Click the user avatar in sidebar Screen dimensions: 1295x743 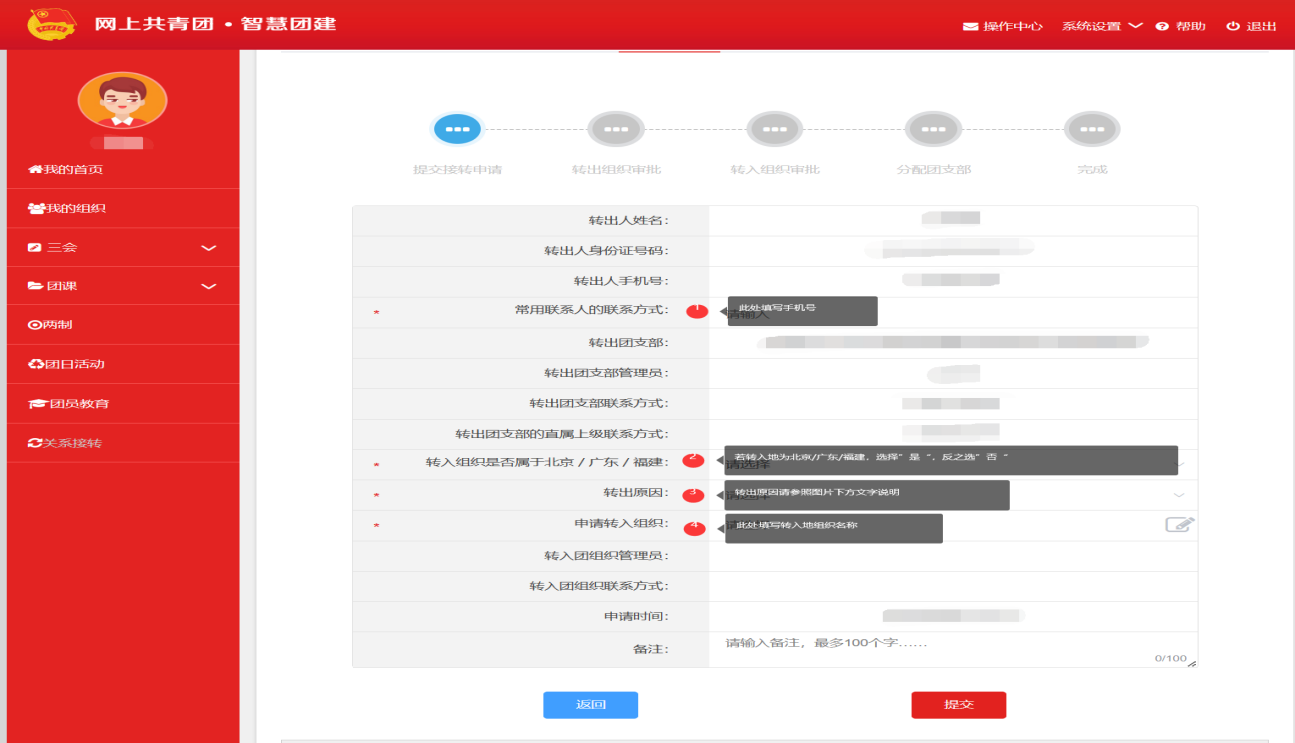(122, 100)
